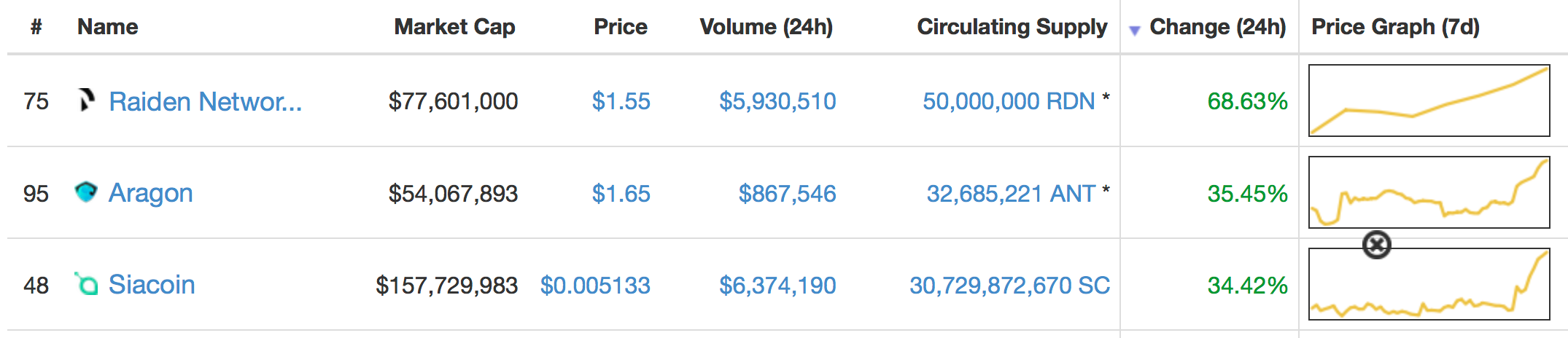Sort by the # rank column header
Screen dimensions: 1568x338
pos(36,27)
